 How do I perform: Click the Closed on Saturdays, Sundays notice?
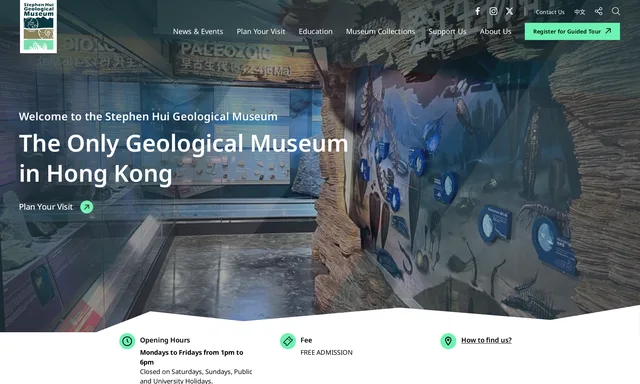coord(196,376)
